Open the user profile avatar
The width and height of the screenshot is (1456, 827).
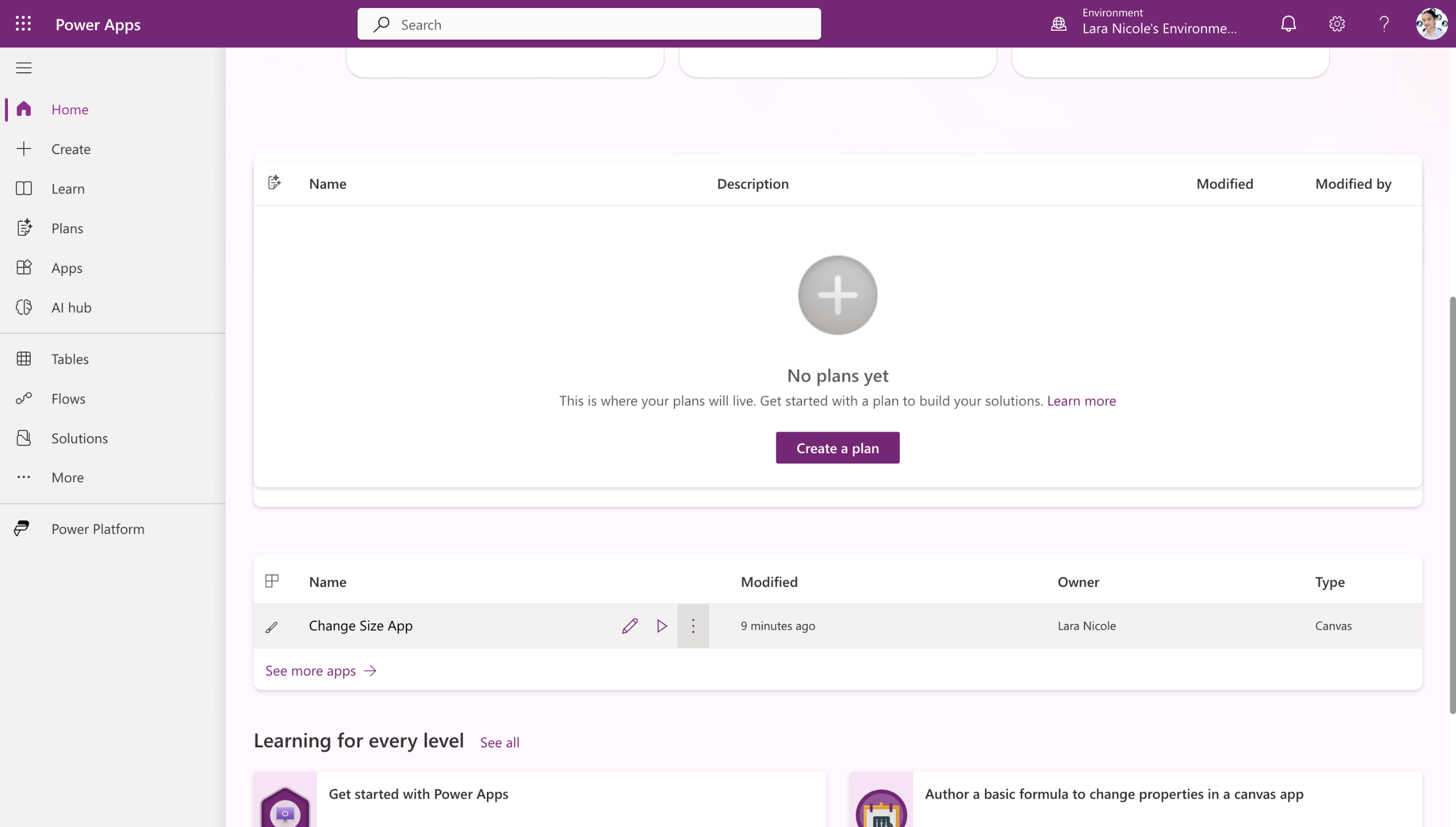click(x=1431, y=24)
